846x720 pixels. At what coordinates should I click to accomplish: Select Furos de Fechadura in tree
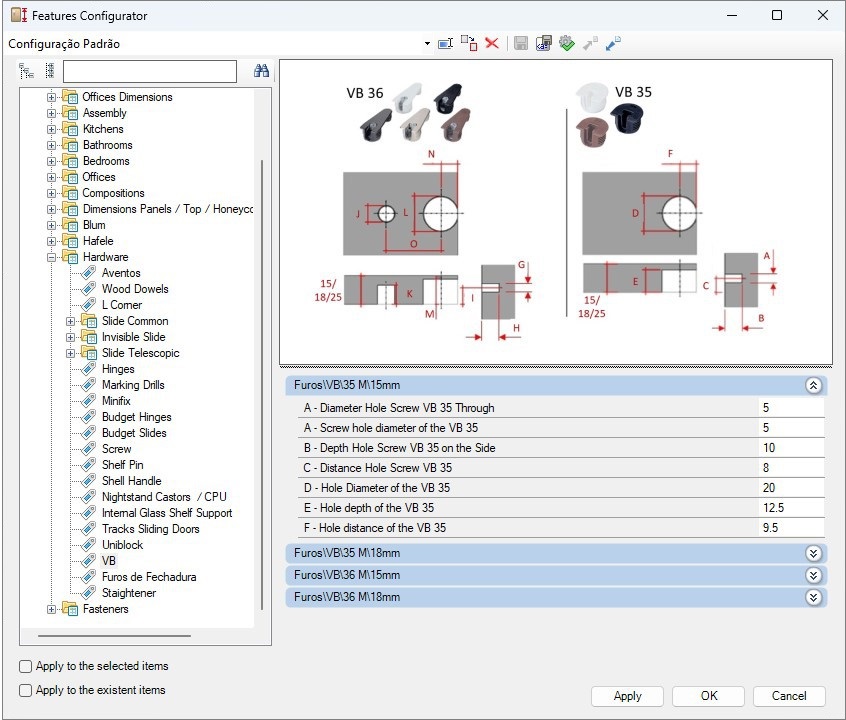coord(149,577)
